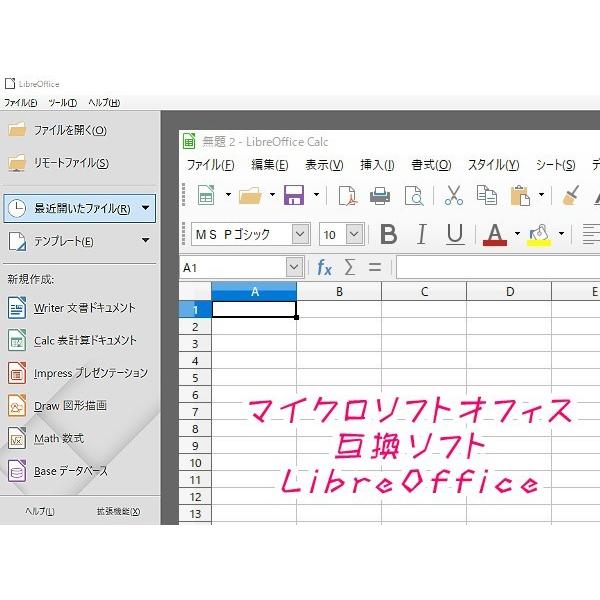The height and width of the screenshot is (600, 600).
Task: Open Start Center ヘルプ(H) menu
Action: point(104,103)
